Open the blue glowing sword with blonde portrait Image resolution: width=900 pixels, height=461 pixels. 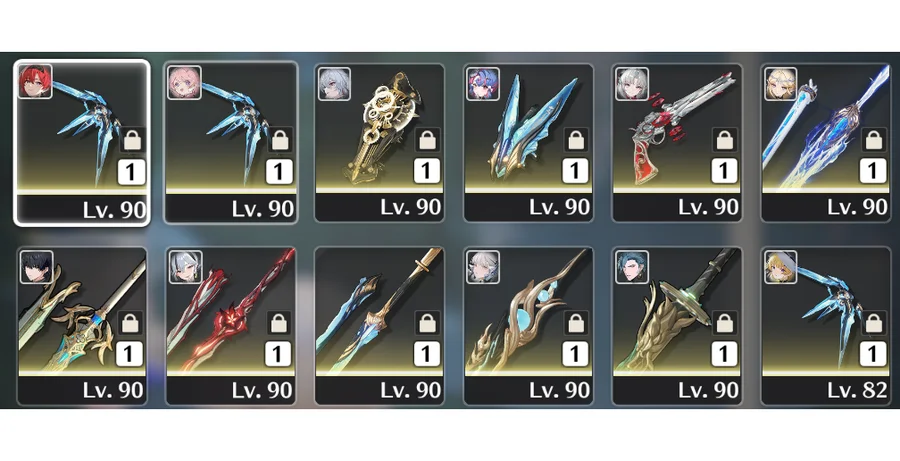(827, 142)
